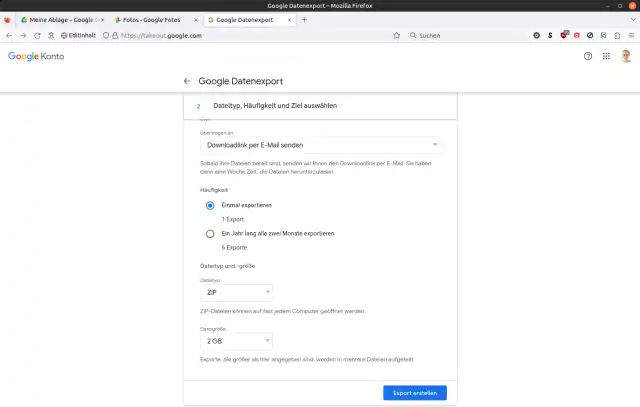Select Ein Jahr lang alle zwei Monate option
The height and width of the screenshot is (407, 640).
tap(210, 234)
